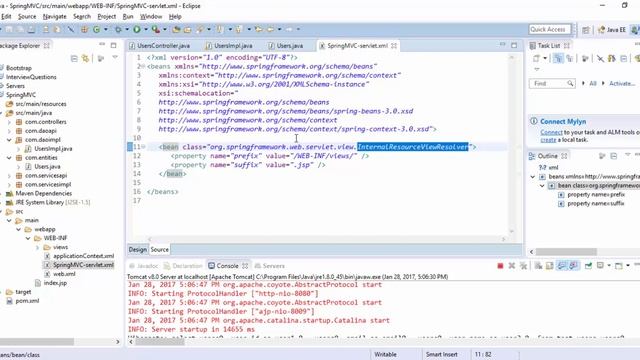Click Collapse All icon in Task List

pyautogui.click(x=624, y=59)
